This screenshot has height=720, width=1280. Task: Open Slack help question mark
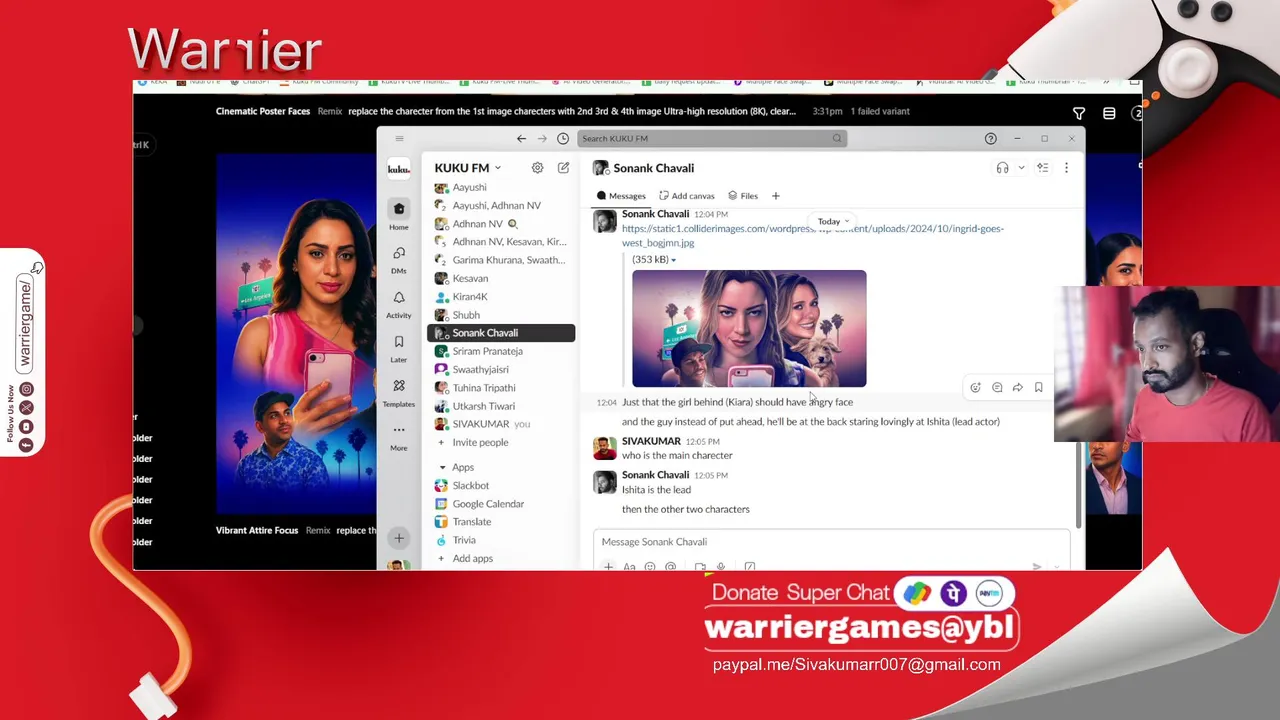[x=990, y=139]
